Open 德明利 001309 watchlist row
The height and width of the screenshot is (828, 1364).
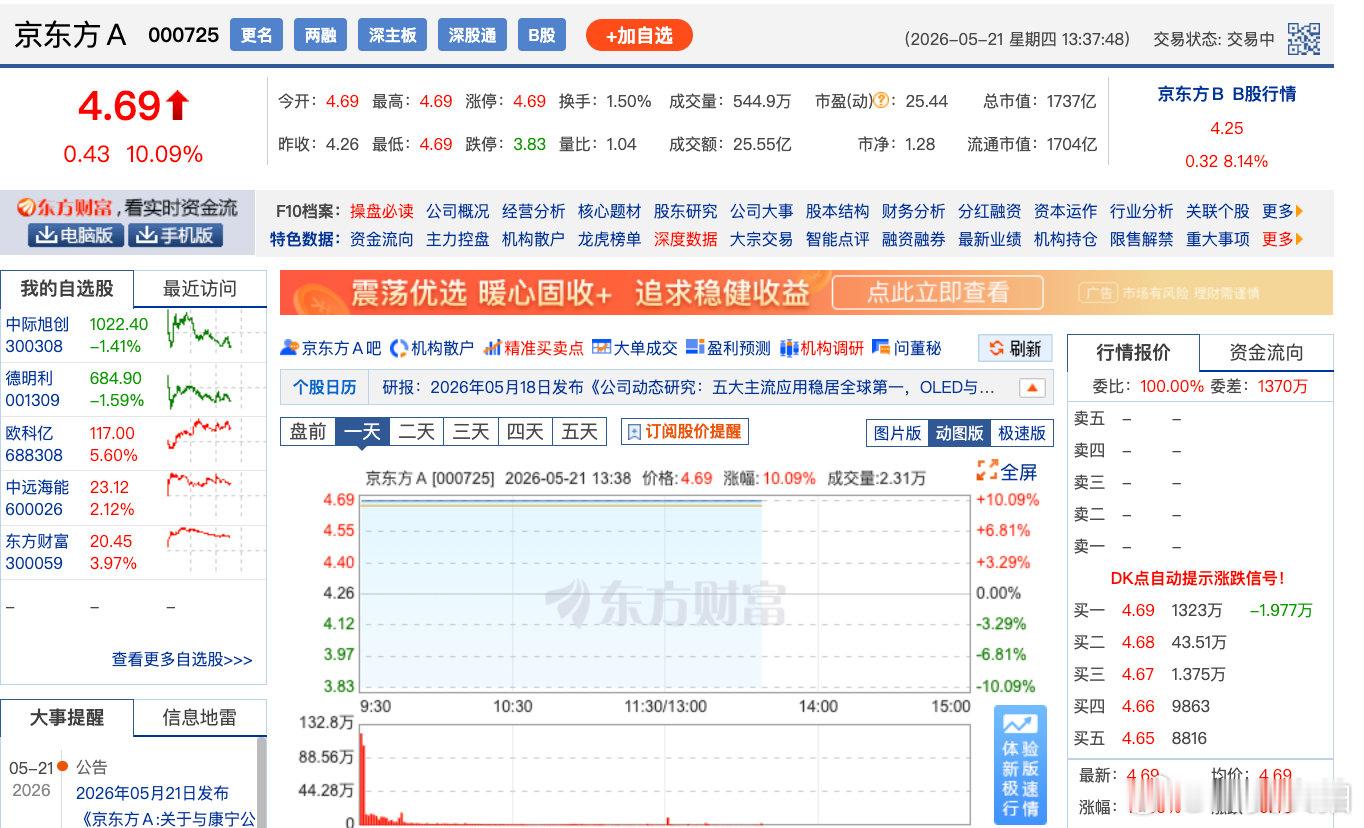(x=133, y=389)
